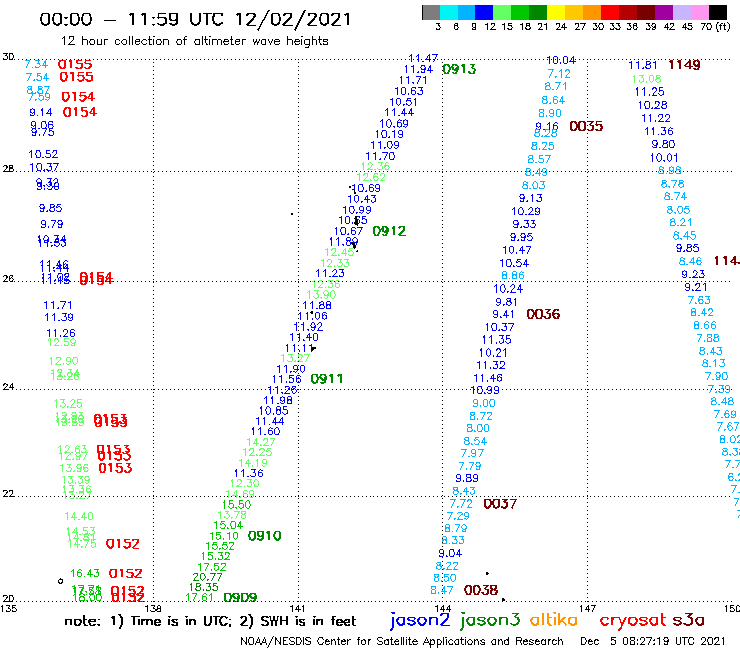Viewport: 740px width, 650px height.
Task: Click the longitude axis label "141"
Action: [x=297, y=609]
